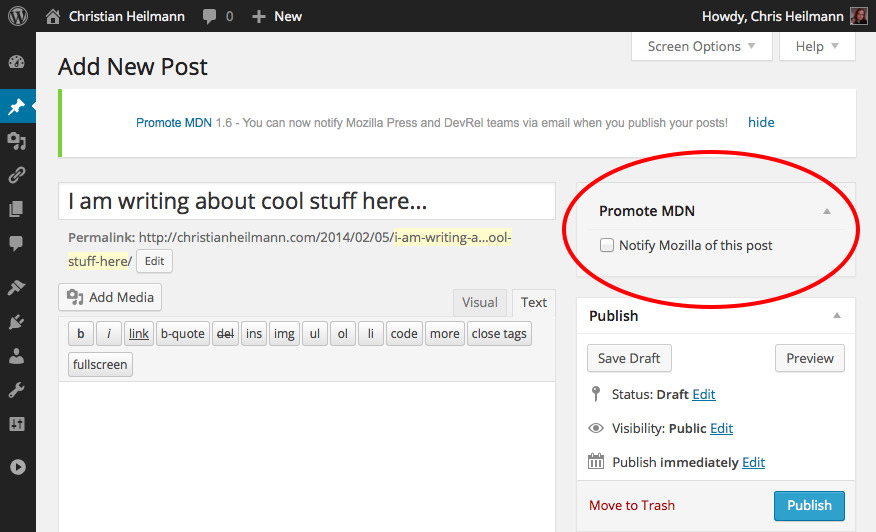Open Tools wrench icon in sidebar
This screenshot has width=876, height=532.
17,390
